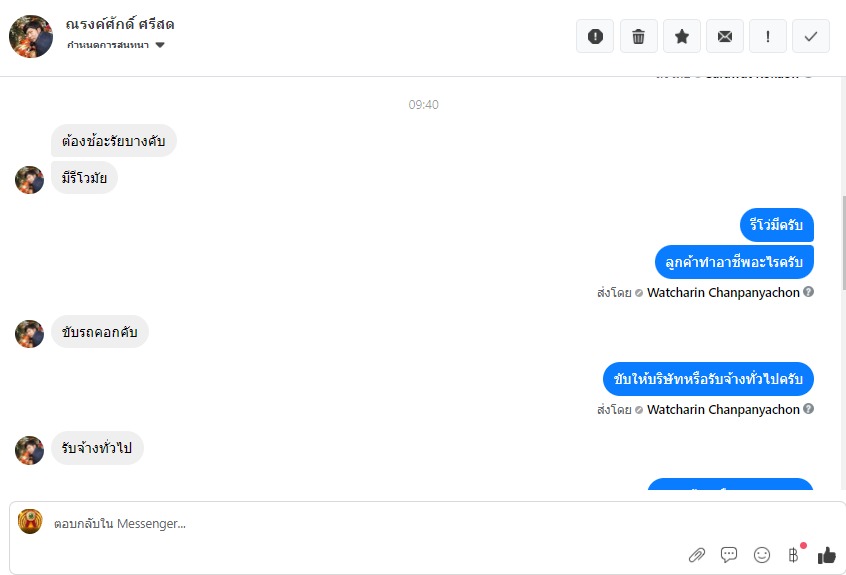Screen dimensions: 846x575
Task: Send a thumbs up like
Action: click(x=826, y=555)
